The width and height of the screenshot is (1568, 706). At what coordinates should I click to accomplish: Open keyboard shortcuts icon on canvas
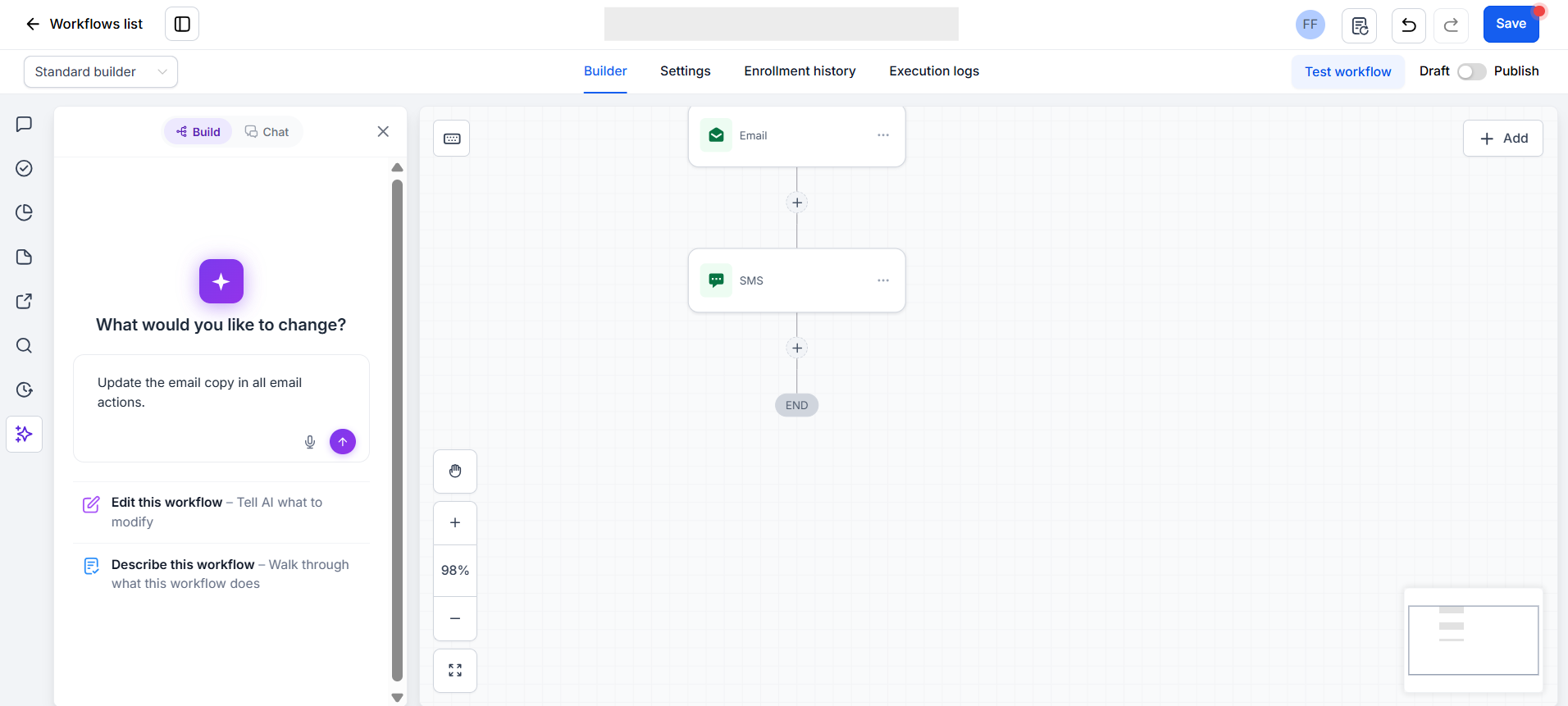[452, 139]
